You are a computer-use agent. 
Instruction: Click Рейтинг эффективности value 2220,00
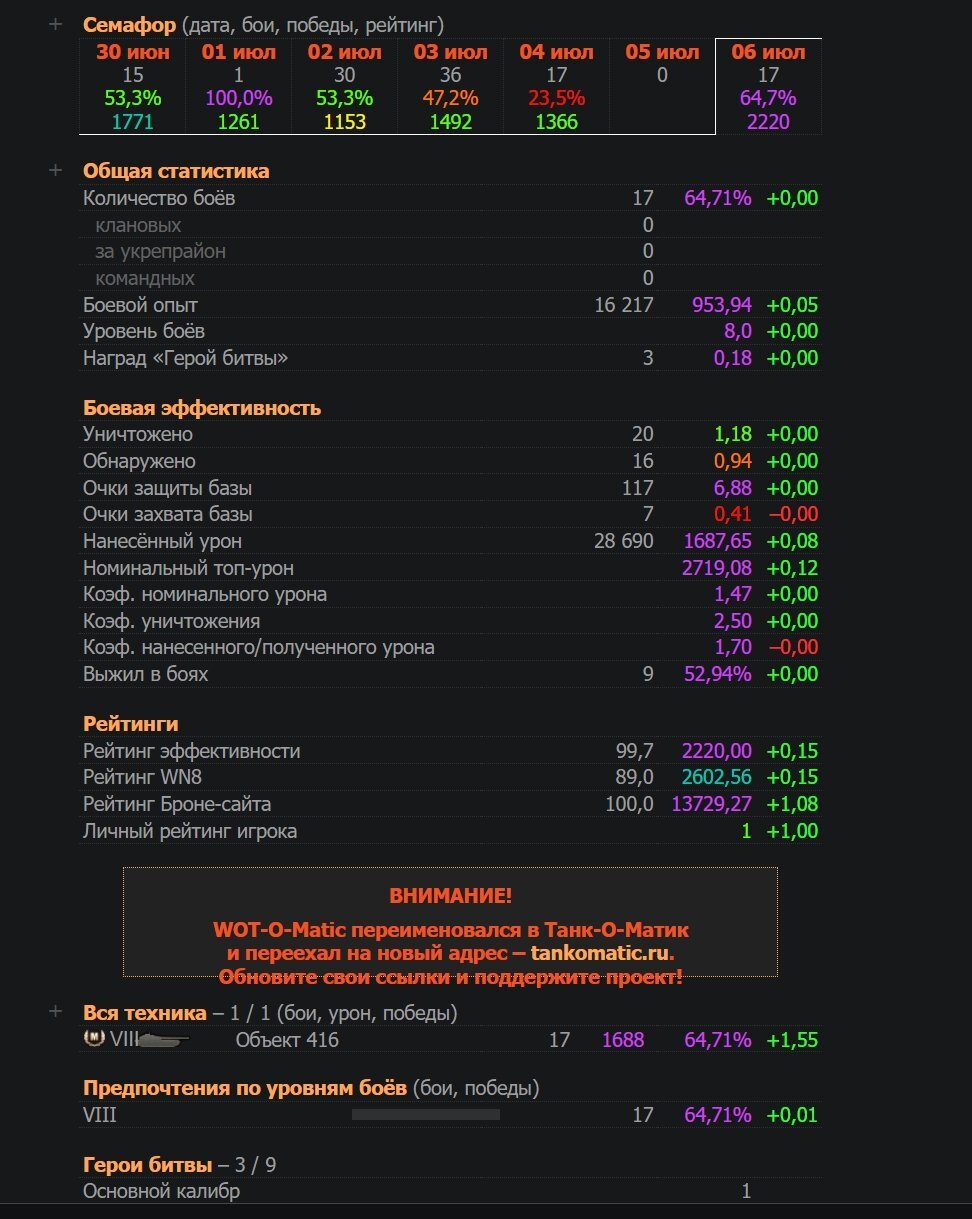716,751
